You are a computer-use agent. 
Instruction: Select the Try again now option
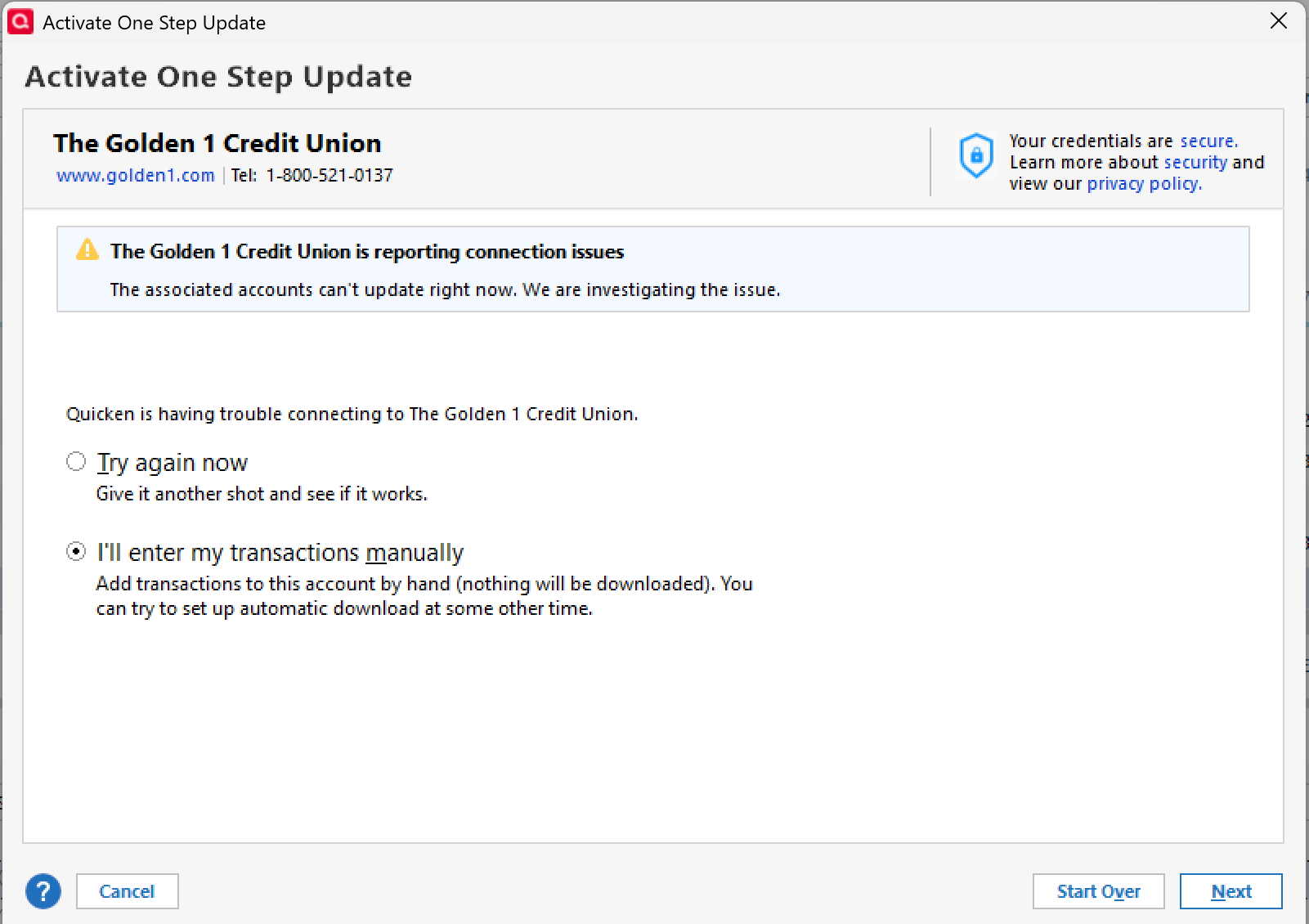coord(76,462)
